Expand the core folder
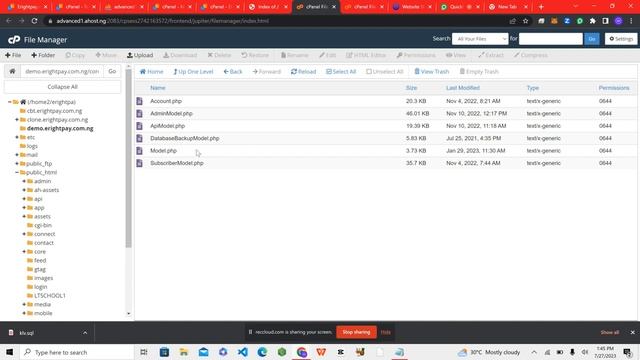The image size is (640, 360). point(24,251)
